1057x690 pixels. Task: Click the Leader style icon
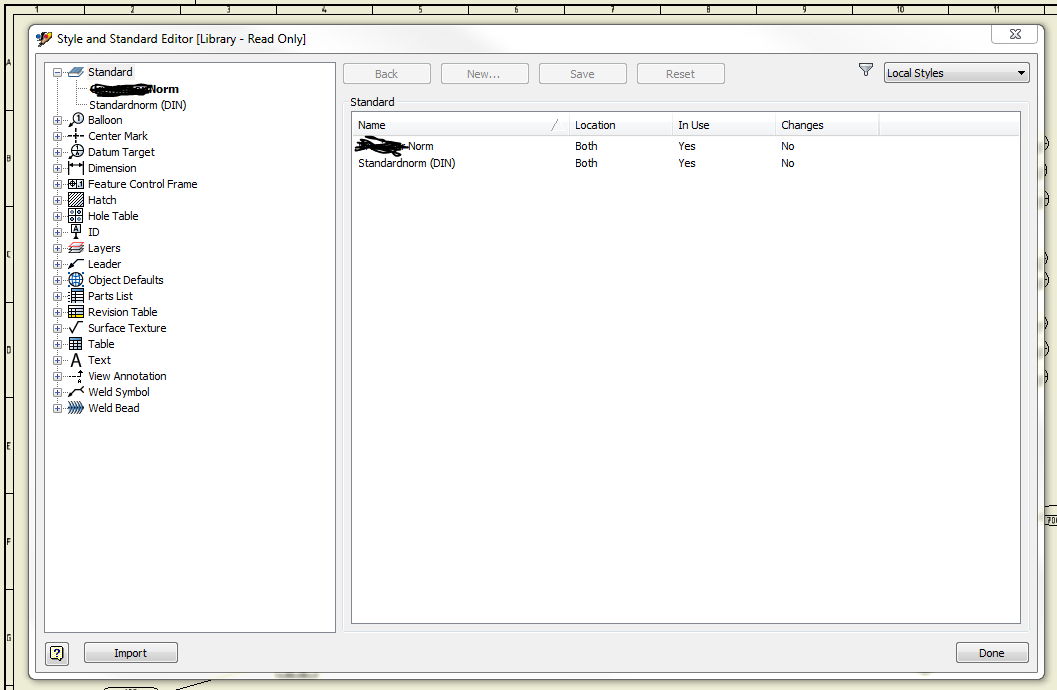(x=76, y=264)
